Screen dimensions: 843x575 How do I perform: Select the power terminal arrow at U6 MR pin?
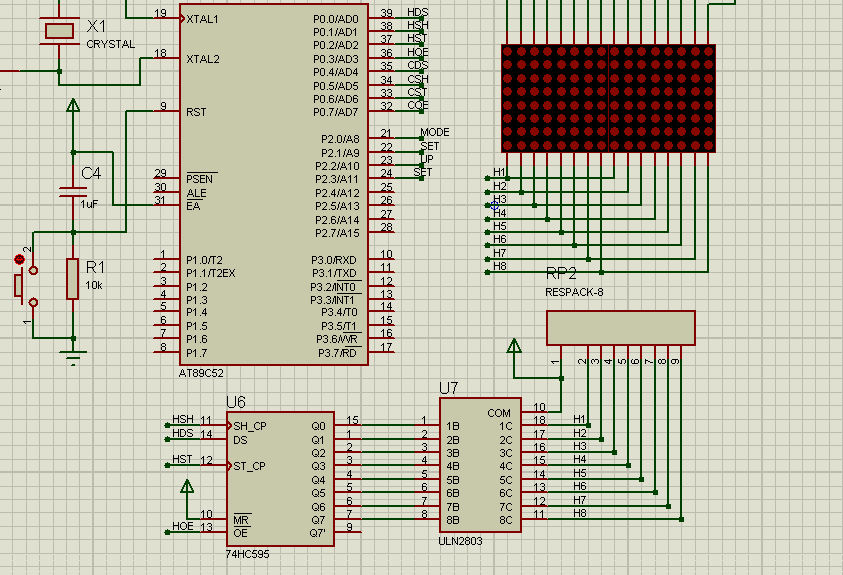coord(187,486)
